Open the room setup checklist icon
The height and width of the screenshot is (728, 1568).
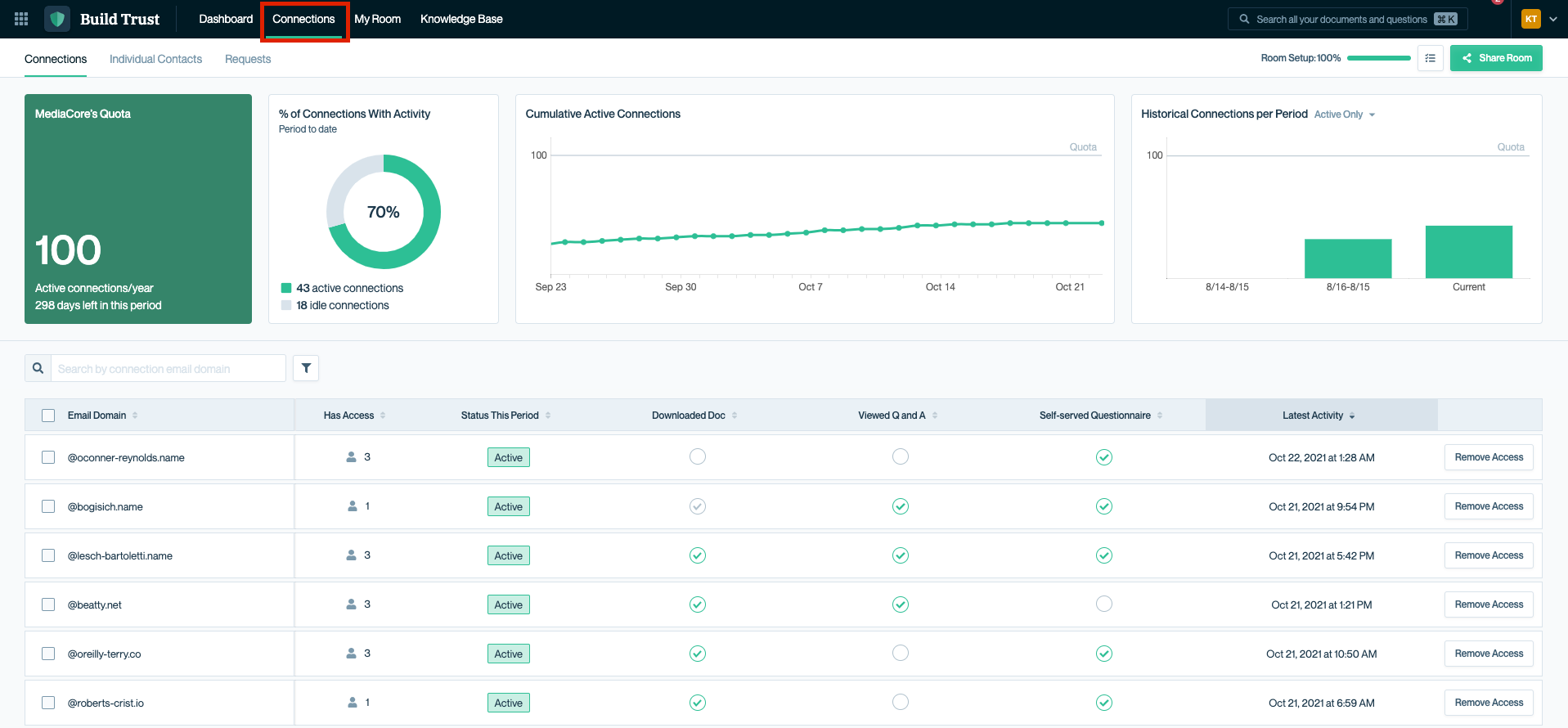click(1430, 58)
